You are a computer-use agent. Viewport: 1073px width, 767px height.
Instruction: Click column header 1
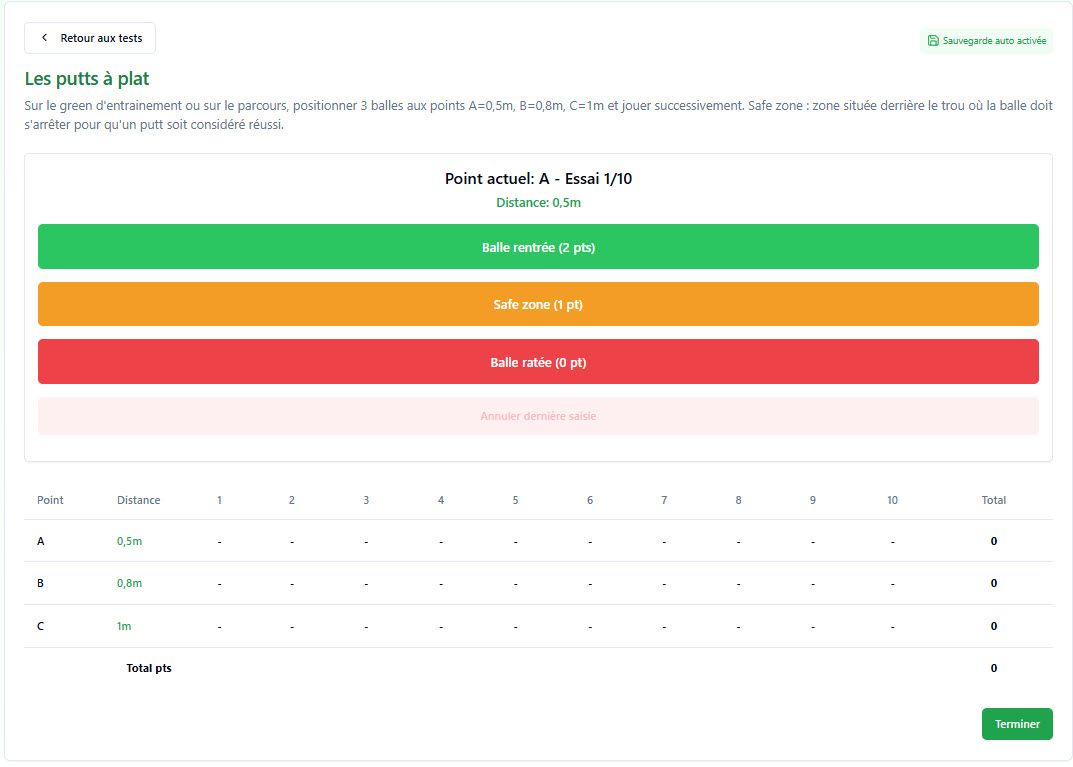point(219,500)
